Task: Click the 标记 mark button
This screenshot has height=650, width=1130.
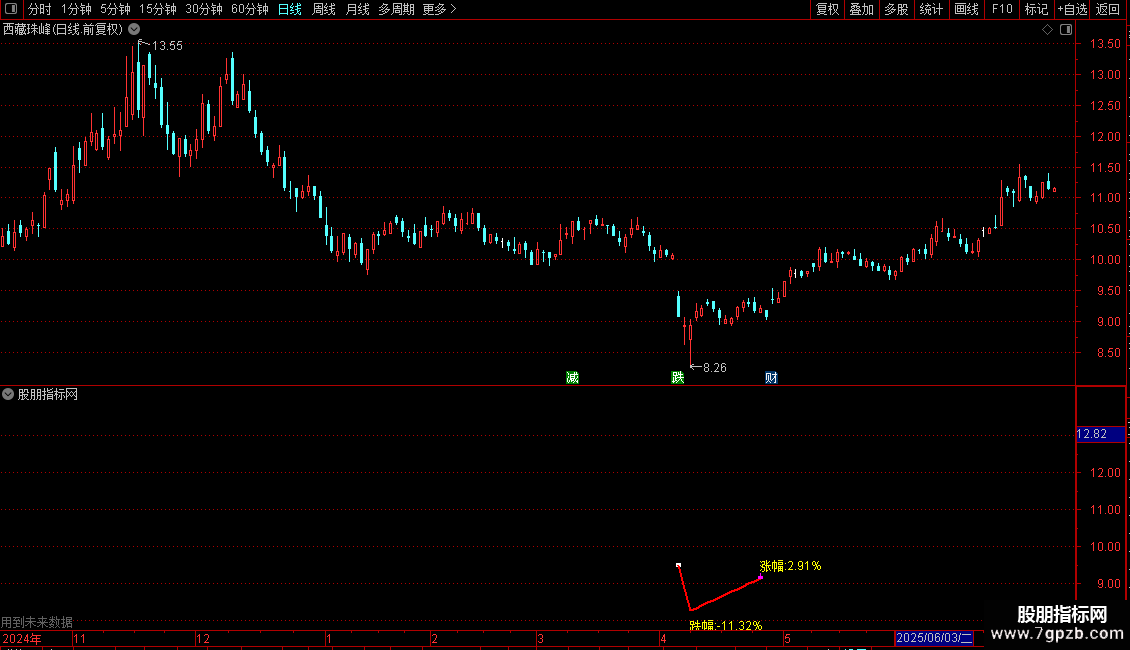Action: tap(1036, 9)
